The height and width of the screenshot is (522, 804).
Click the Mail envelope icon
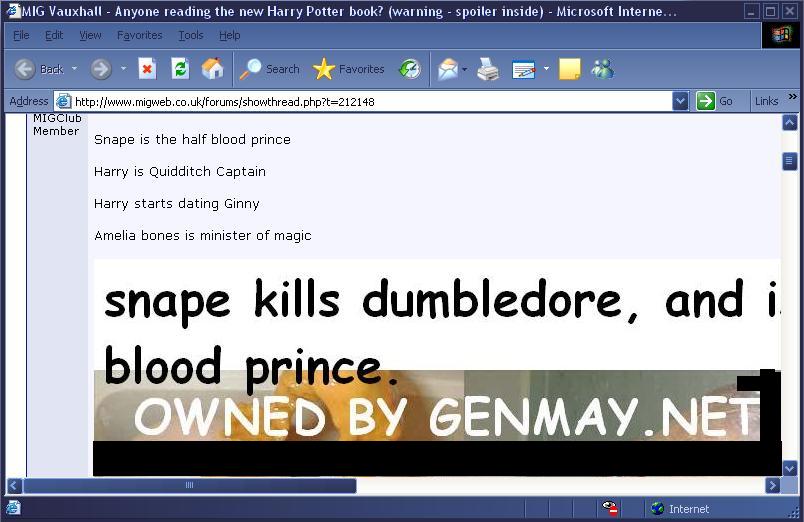point(448,69)
